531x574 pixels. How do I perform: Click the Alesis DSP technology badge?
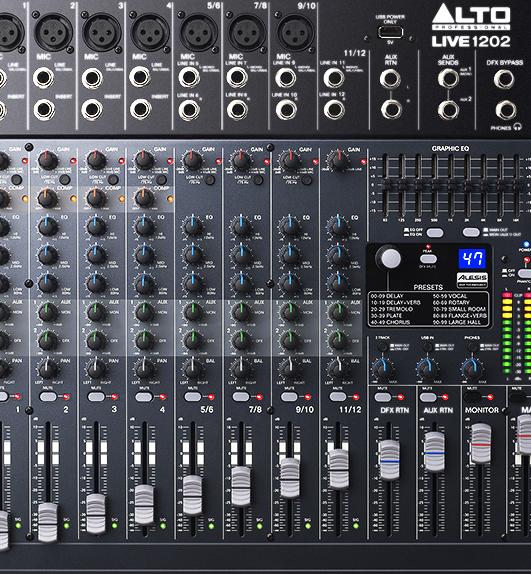472,280
